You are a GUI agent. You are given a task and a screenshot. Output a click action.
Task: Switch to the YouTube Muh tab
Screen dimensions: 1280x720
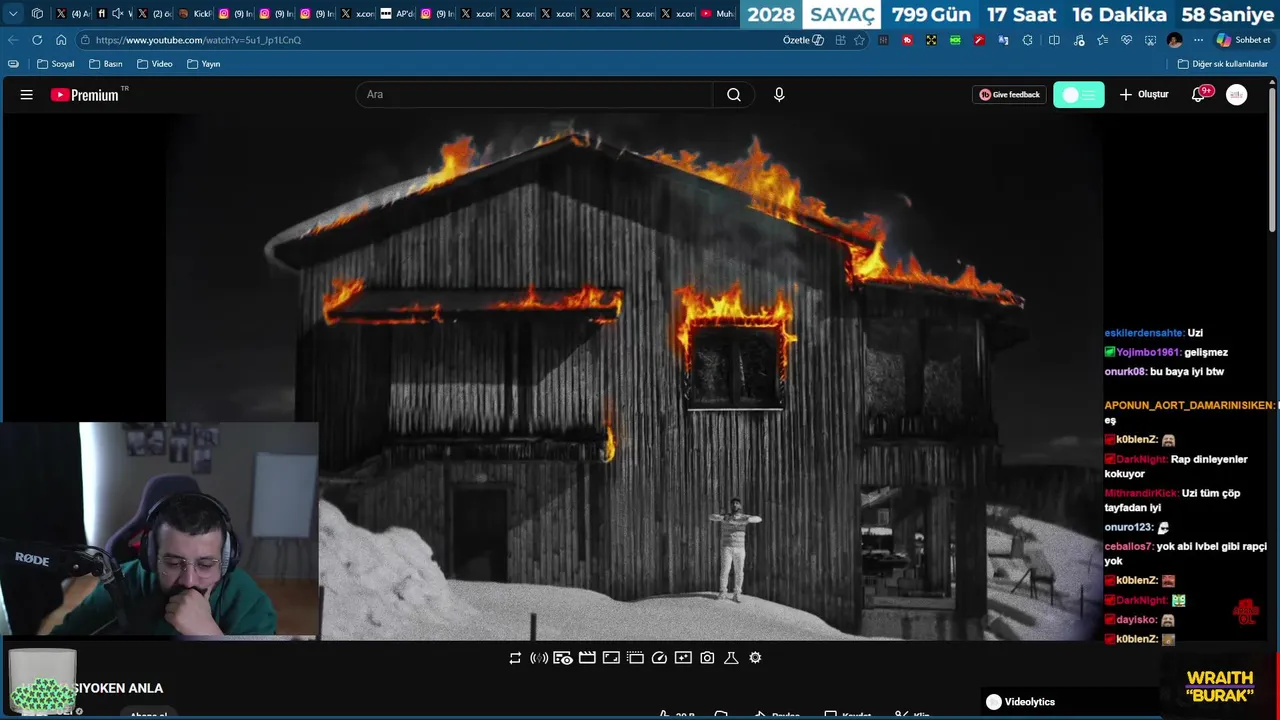point(718,14)
